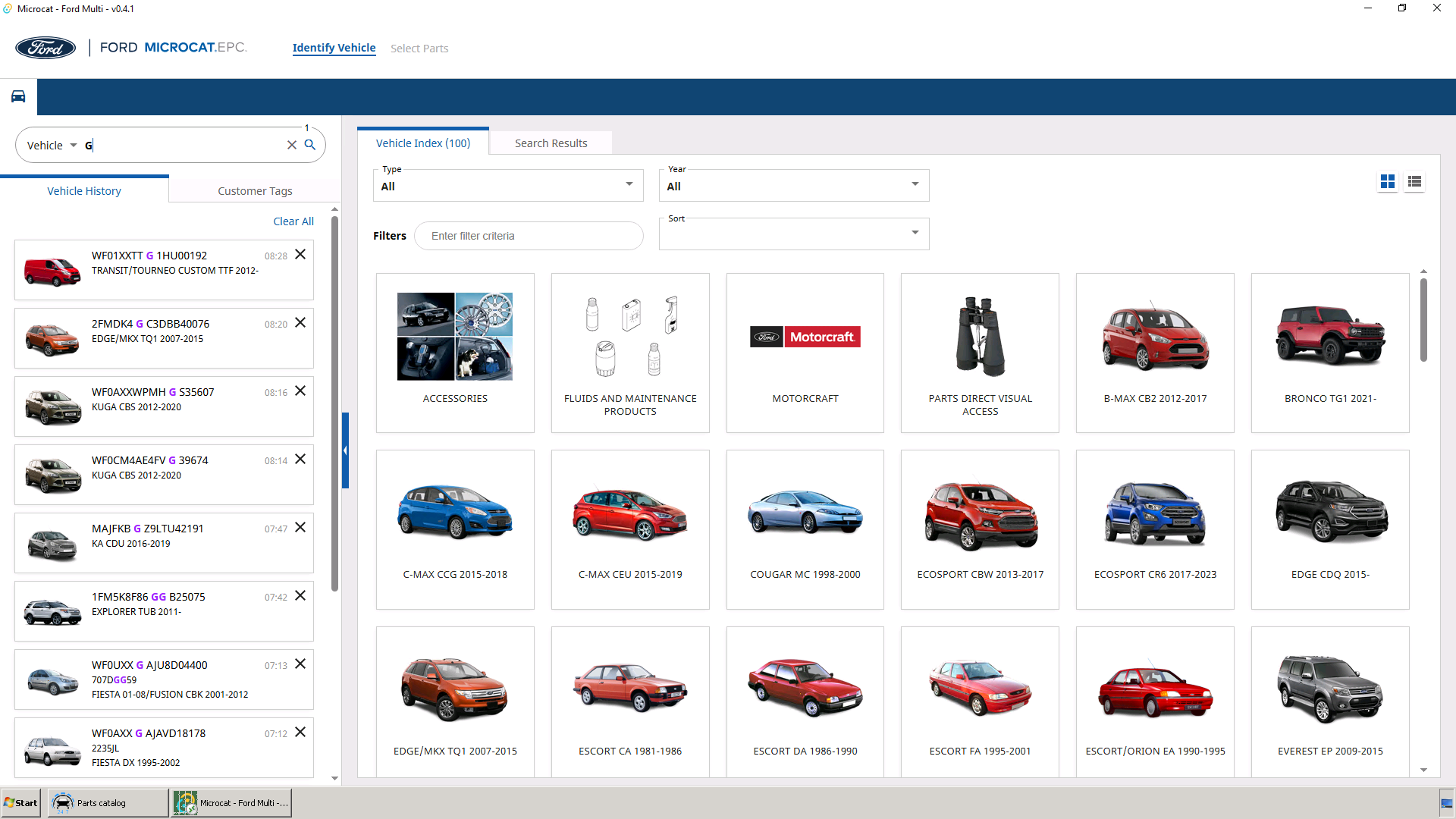Select Escort FA 1995-2001 vehicle
The height and width of the screenshot is (819, 1456).
tap(980, 701)
